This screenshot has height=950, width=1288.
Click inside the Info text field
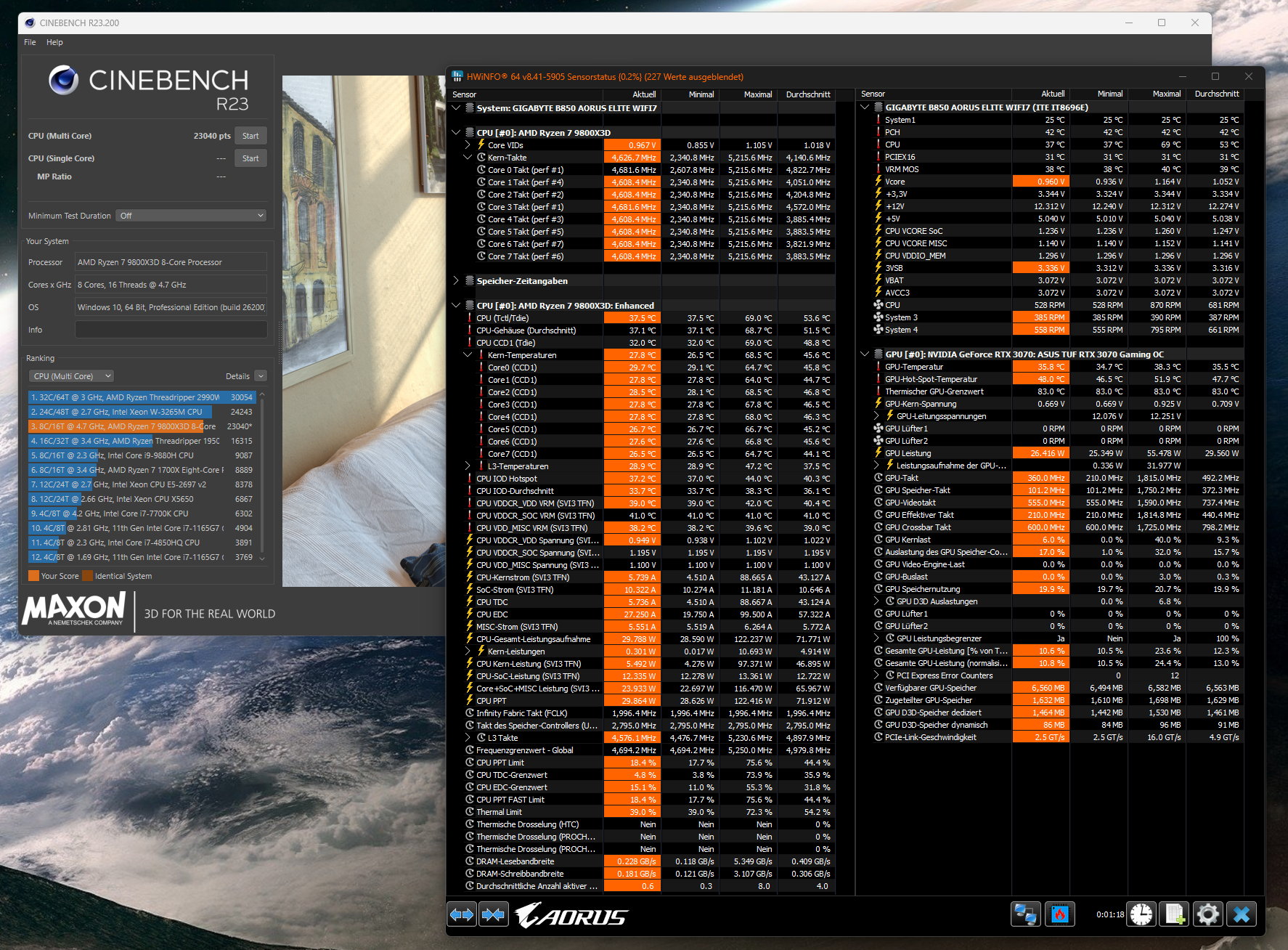tap(171, 330)
